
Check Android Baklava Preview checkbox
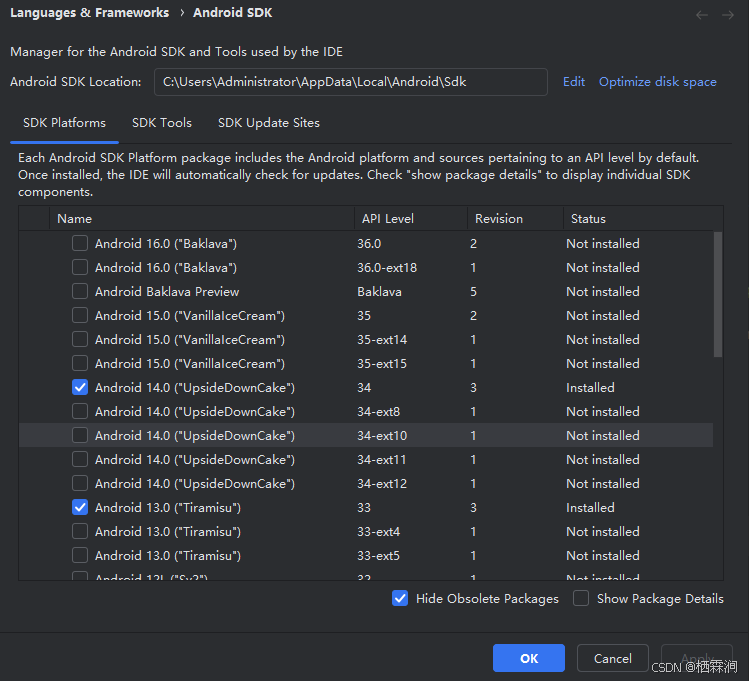click(80, 291)
